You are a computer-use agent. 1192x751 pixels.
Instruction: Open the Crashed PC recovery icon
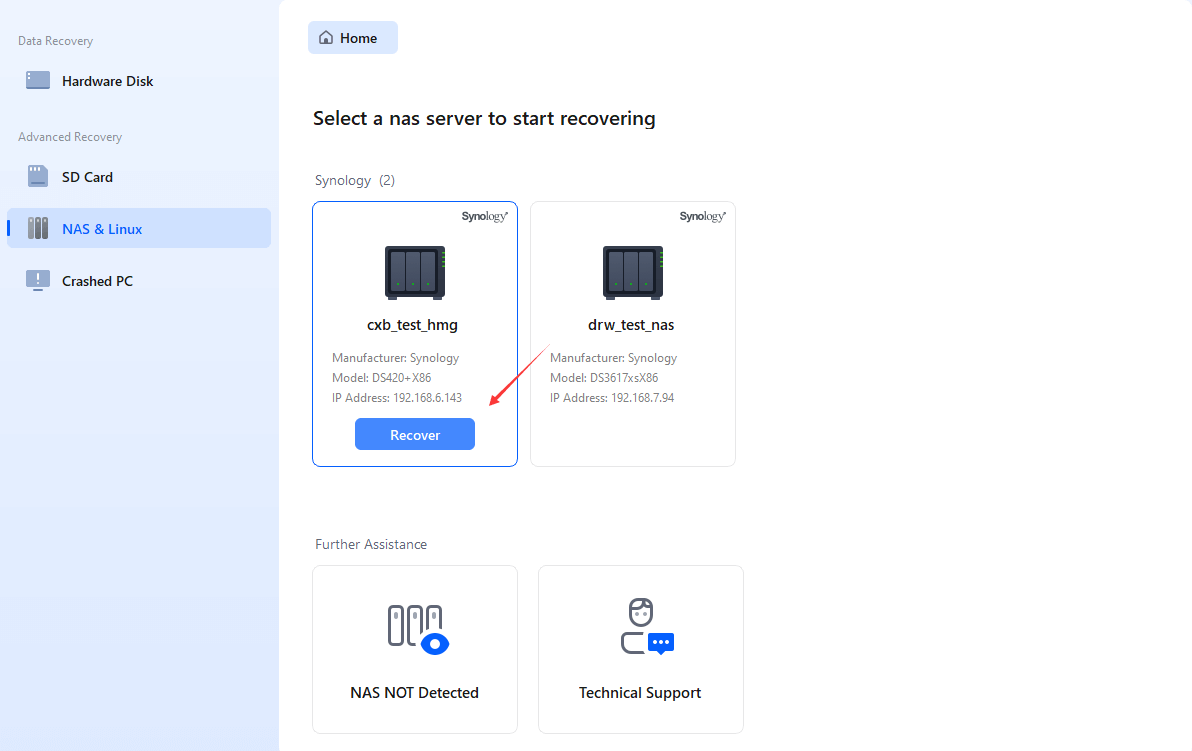coord(37,280)
